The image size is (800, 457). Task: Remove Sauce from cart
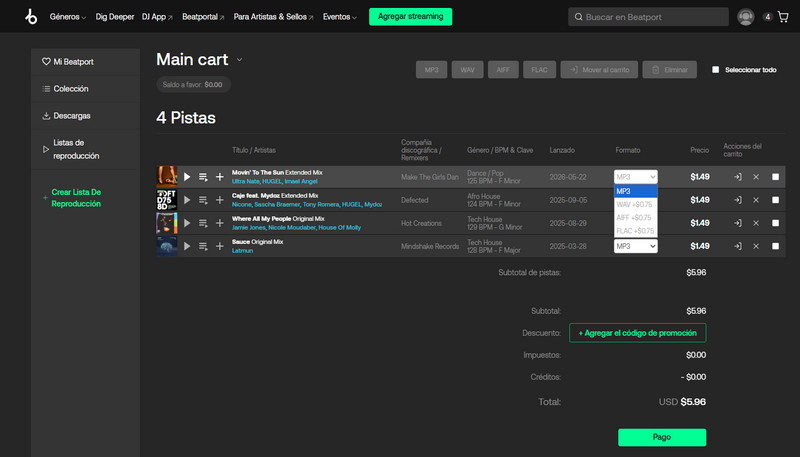point(756,246)
